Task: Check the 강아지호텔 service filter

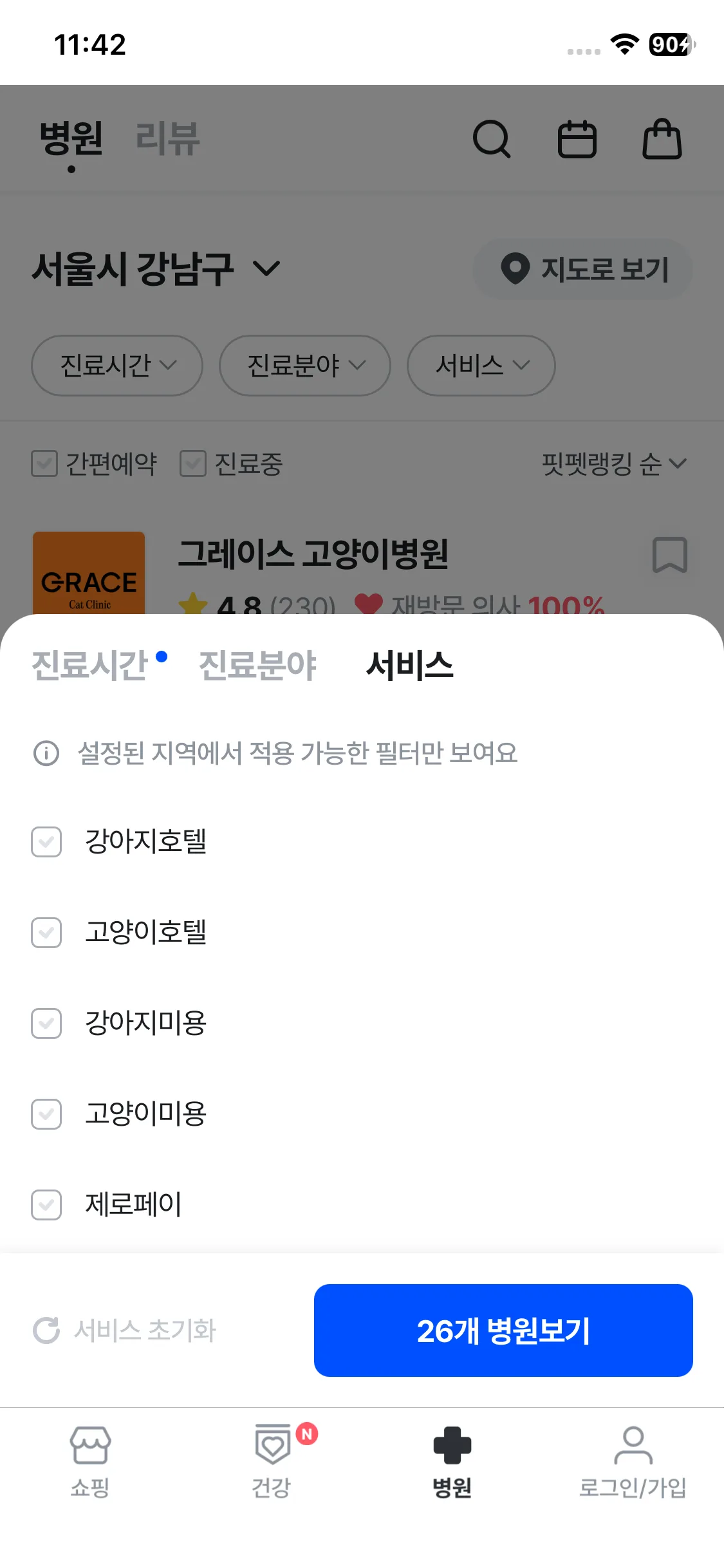Action: [x=46, y=841]
